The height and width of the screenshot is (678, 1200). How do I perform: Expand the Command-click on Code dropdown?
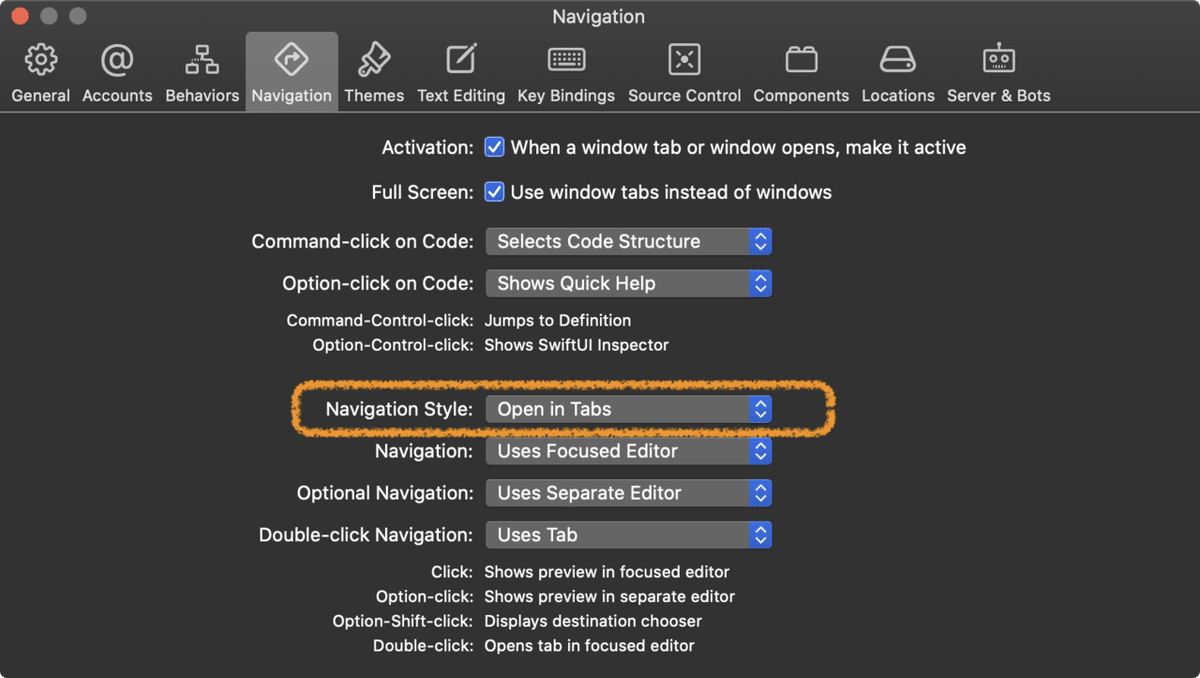tap(628, 241)
